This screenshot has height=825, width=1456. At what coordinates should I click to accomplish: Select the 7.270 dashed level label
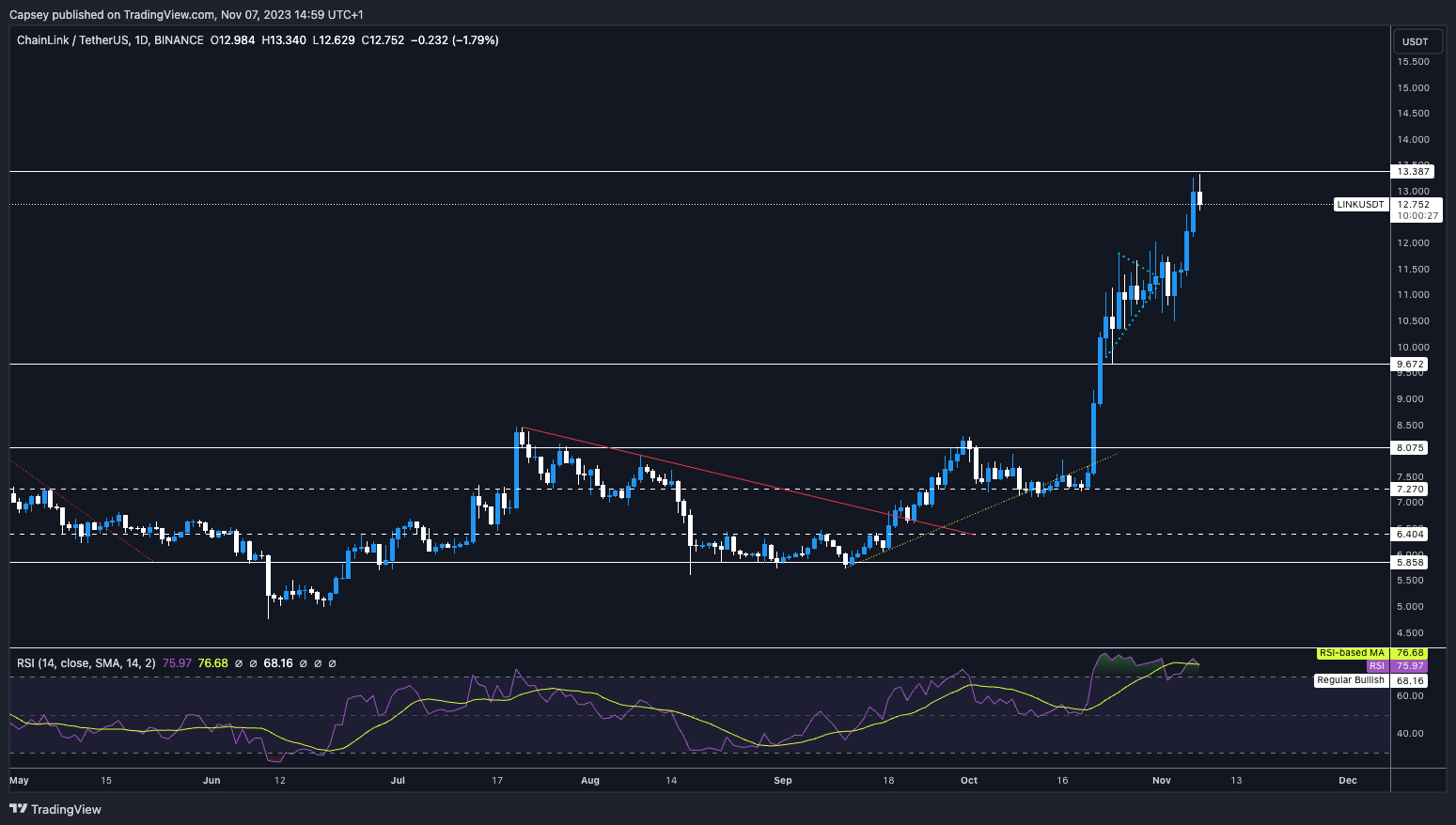(1411, 490)
